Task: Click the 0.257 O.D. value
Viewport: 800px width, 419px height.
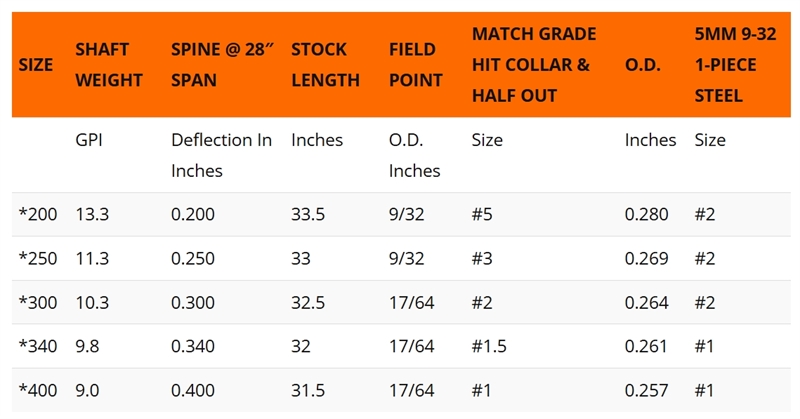Action: coord(646,390)
